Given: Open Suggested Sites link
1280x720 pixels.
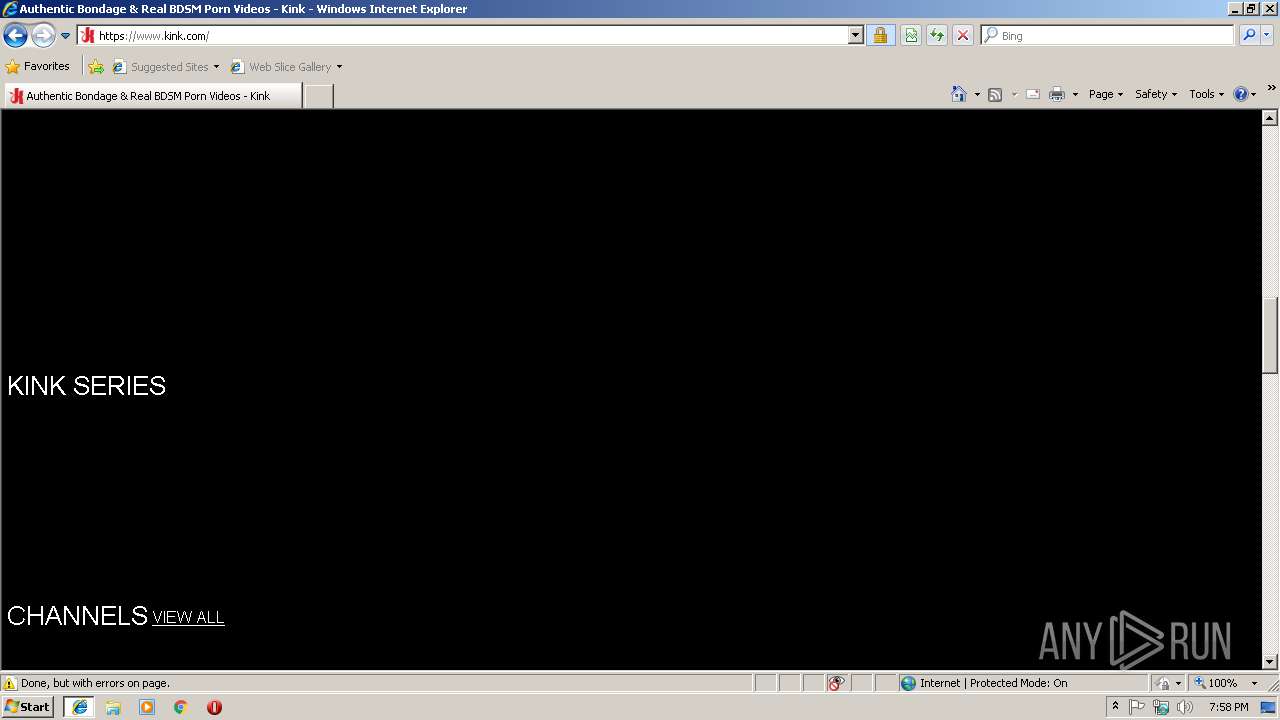Looking at the screenshot, I should point(165,67).
